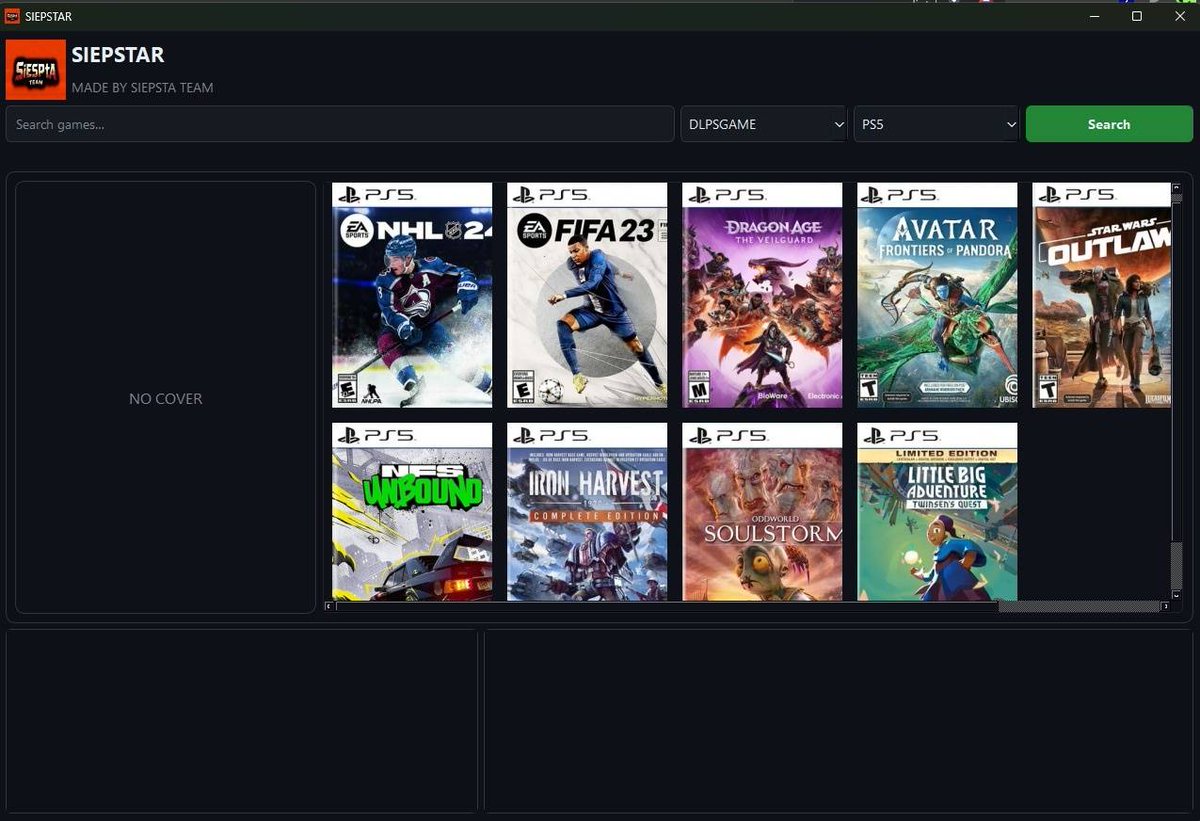Screen dimensions: 1200x821
Task: Open the PS5 platform dropdown
Action: (936, 124)
